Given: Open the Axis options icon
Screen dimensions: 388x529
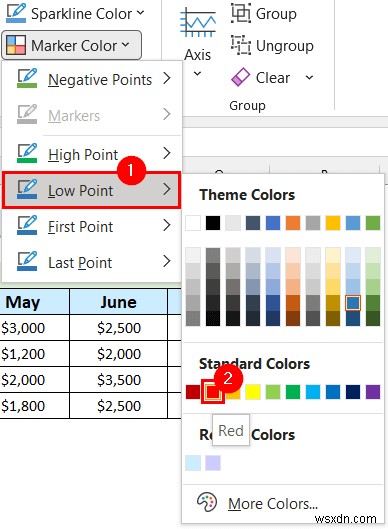Looking at the screenshot, I should [x=198, y=23].
